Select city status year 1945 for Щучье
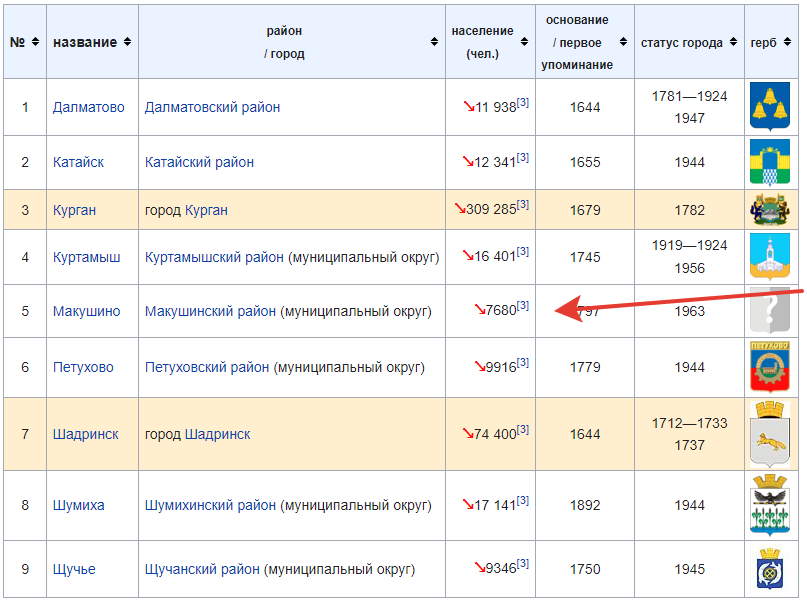 [690, 569]
